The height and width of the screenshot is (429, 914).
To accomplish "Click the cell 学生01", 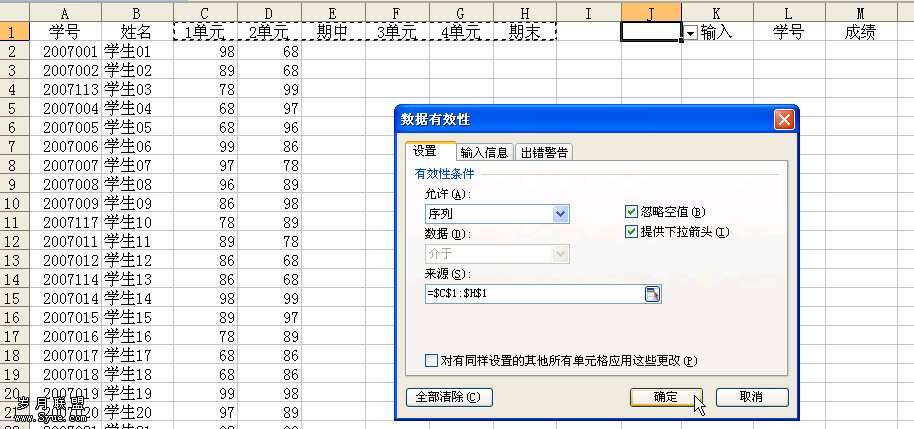I will click(x=137, y=51).
